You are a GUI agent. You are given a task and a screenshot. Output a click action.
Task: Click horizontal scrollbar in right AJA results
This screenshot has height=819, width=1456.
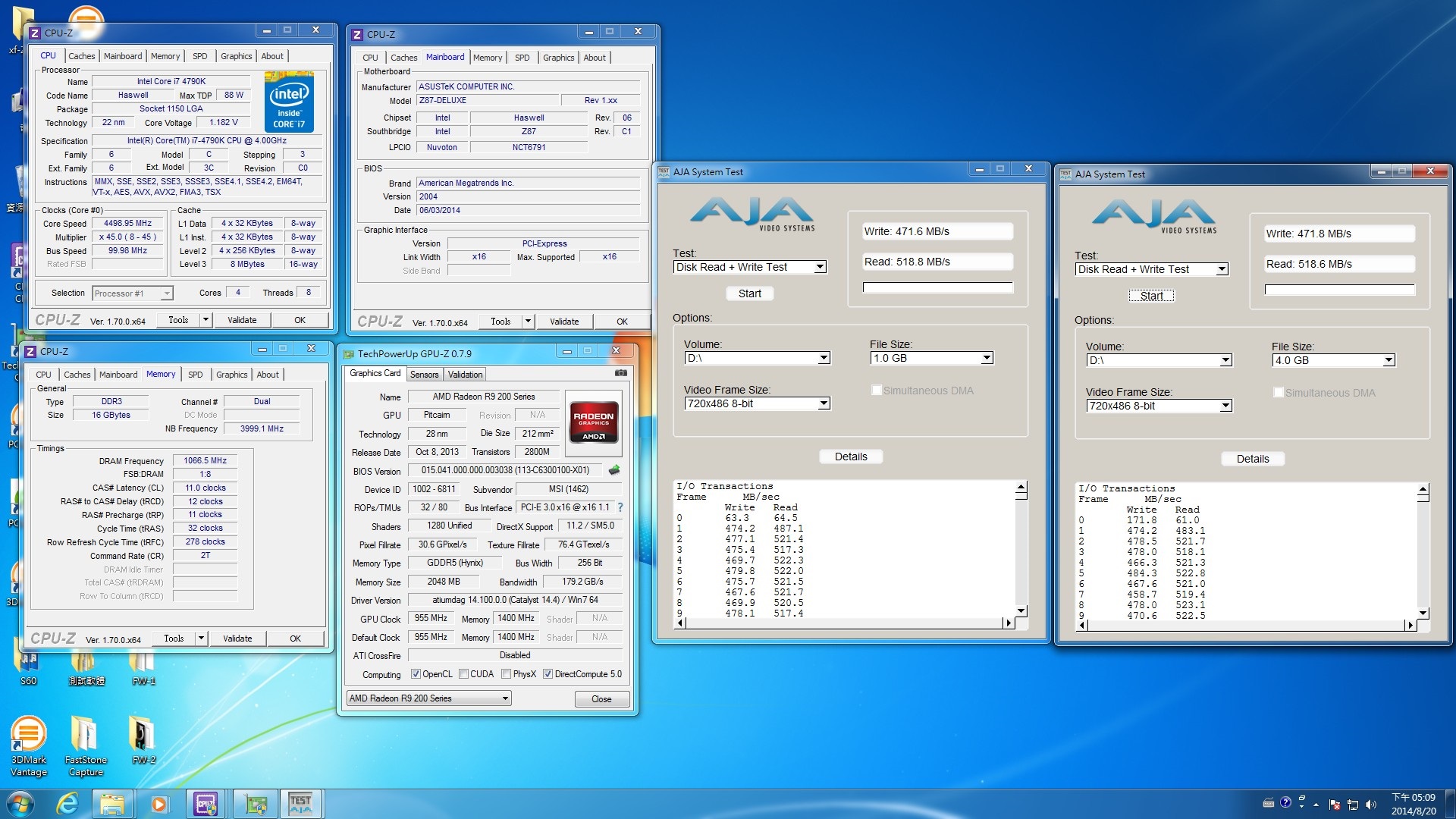[x=1245, y=625]
